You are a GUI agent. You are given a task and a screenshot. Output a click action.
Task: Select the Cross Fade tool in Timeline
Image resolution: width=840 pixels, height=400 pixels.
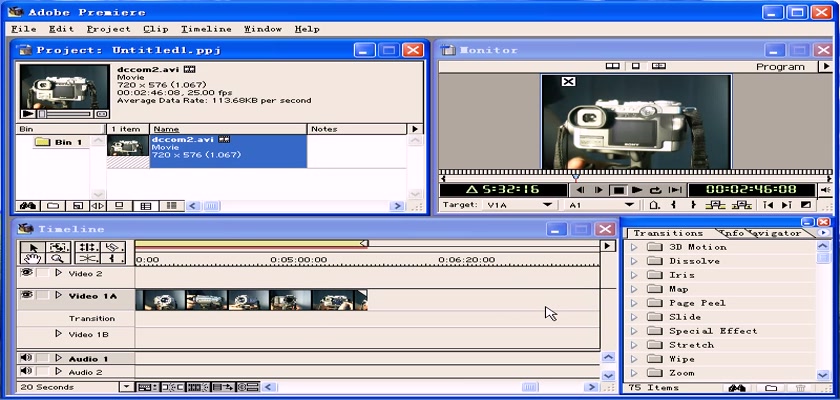(87, 259)
